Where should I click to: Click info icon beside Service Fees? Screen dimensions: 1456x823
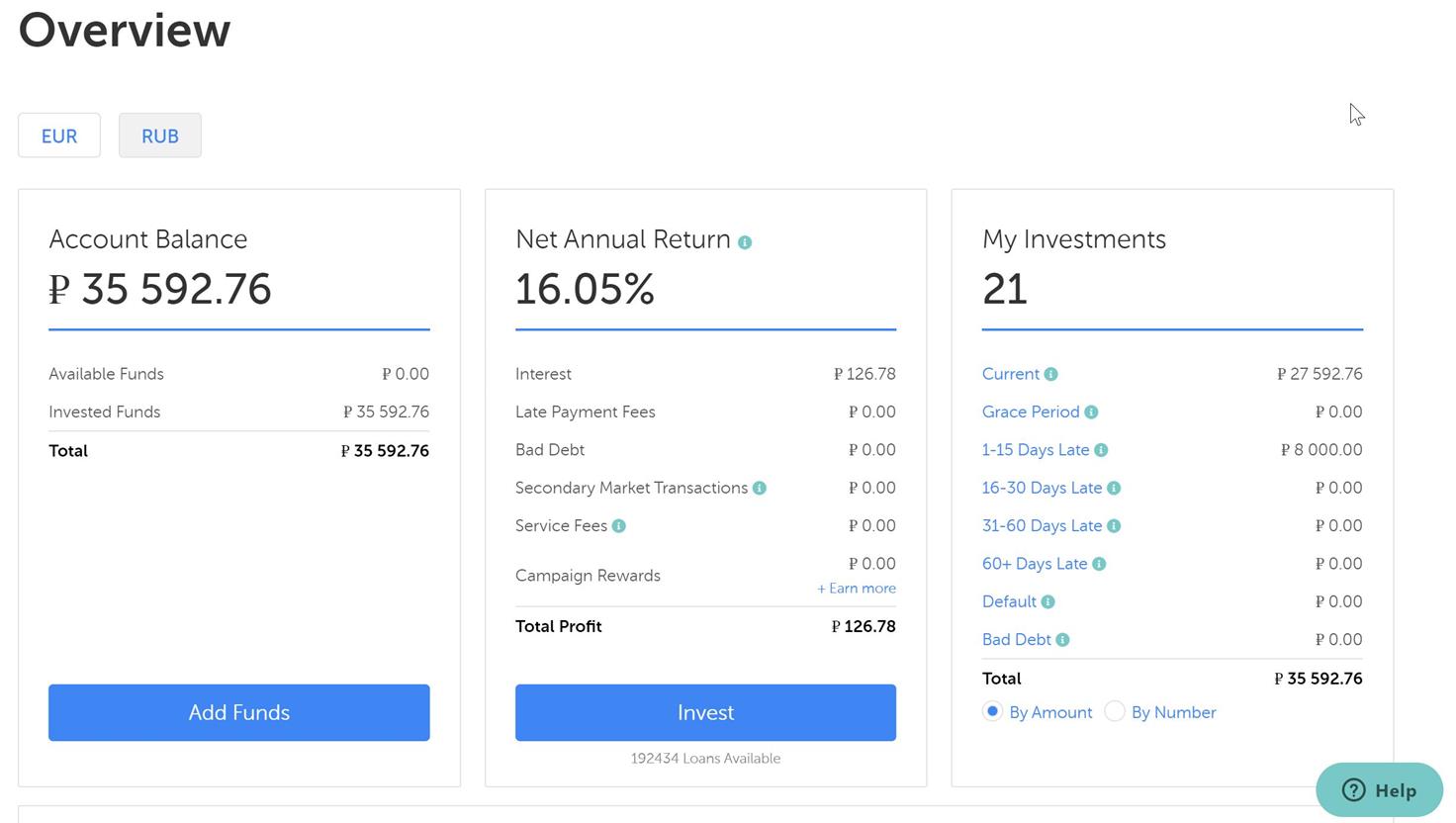click(619, 526)
